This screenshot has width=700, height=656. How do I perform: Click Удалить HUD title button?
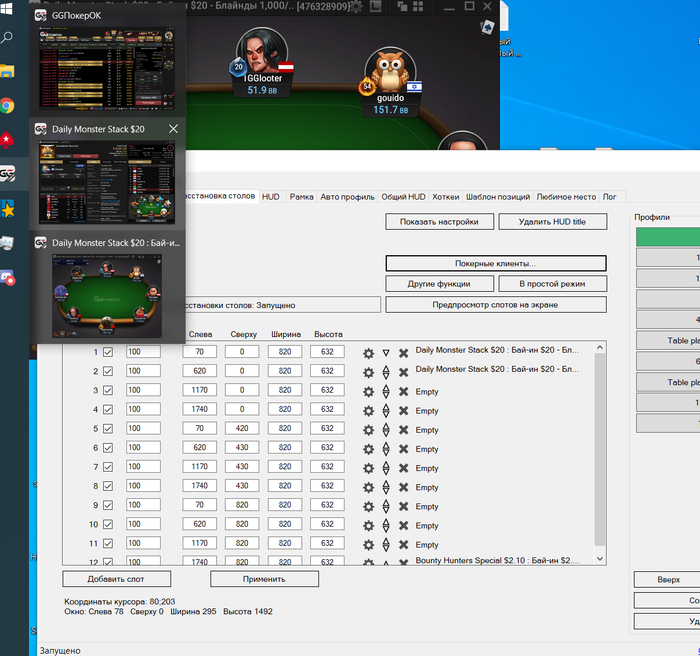point(552,222)
